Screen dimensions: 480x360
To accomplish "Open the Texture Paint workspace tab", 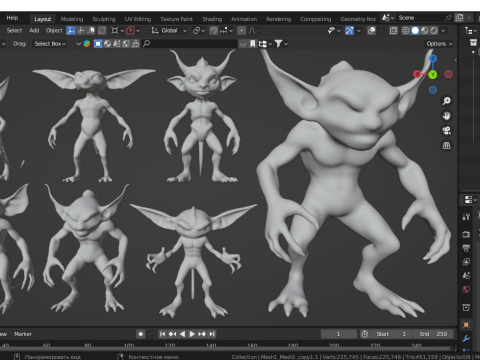I will click(176, 19).
